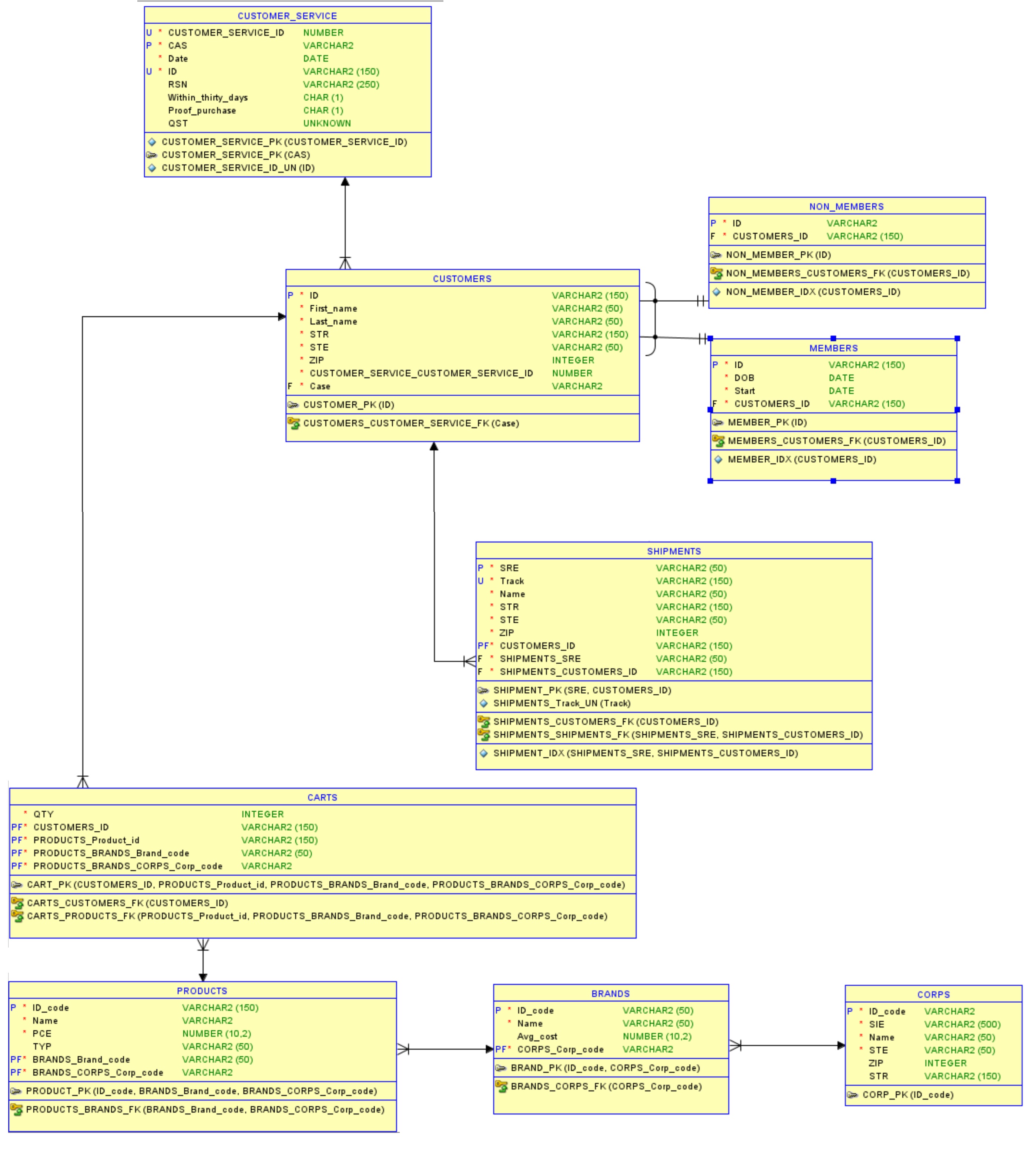The image size is (1036, 1150).
Task: Click the Start column in MEMBERS
Action: [x=834, y=391]
